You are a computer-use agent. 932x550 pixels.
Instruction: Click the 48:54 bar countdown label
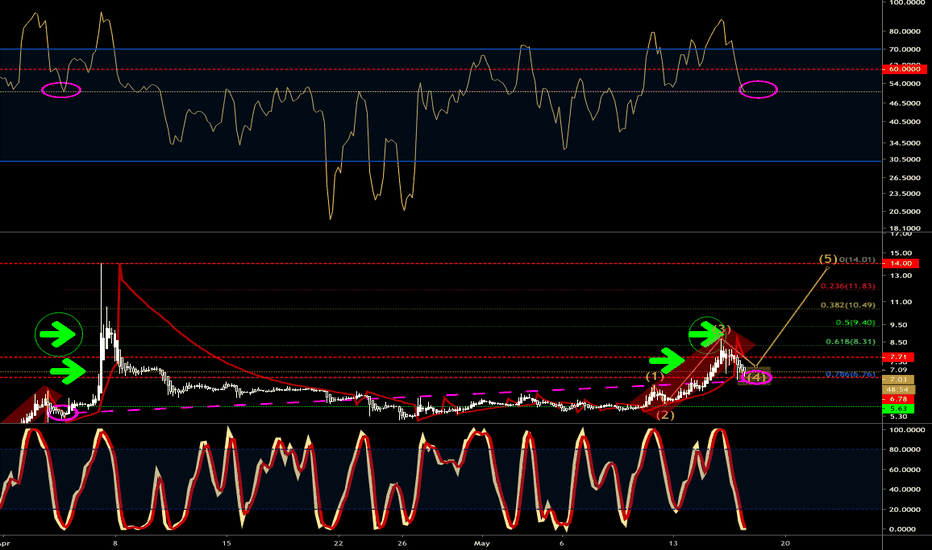click(x=898, y=389)
